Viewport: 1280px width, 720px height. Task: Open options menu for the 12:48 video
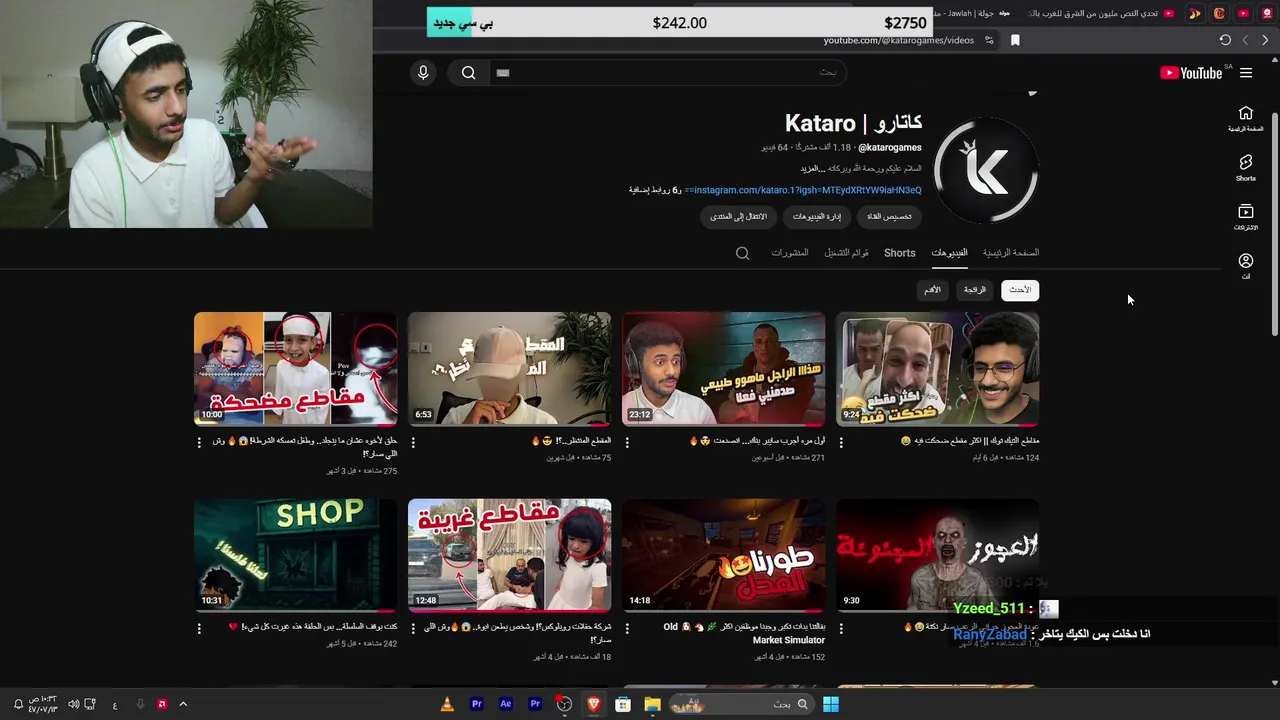tap(413, 629)
